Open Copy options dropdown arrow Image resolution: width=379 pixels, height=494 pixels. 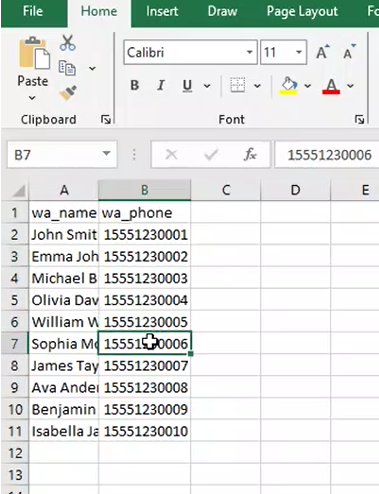click(92, 69)
